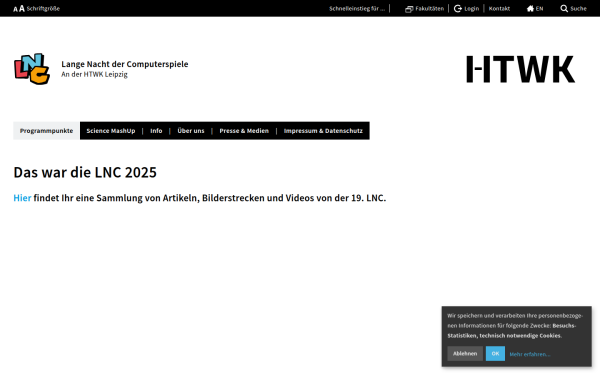This screenshot has width=600, height=375.
Task: Click the magnifier search icon
Action: click(x=564, y=8)
